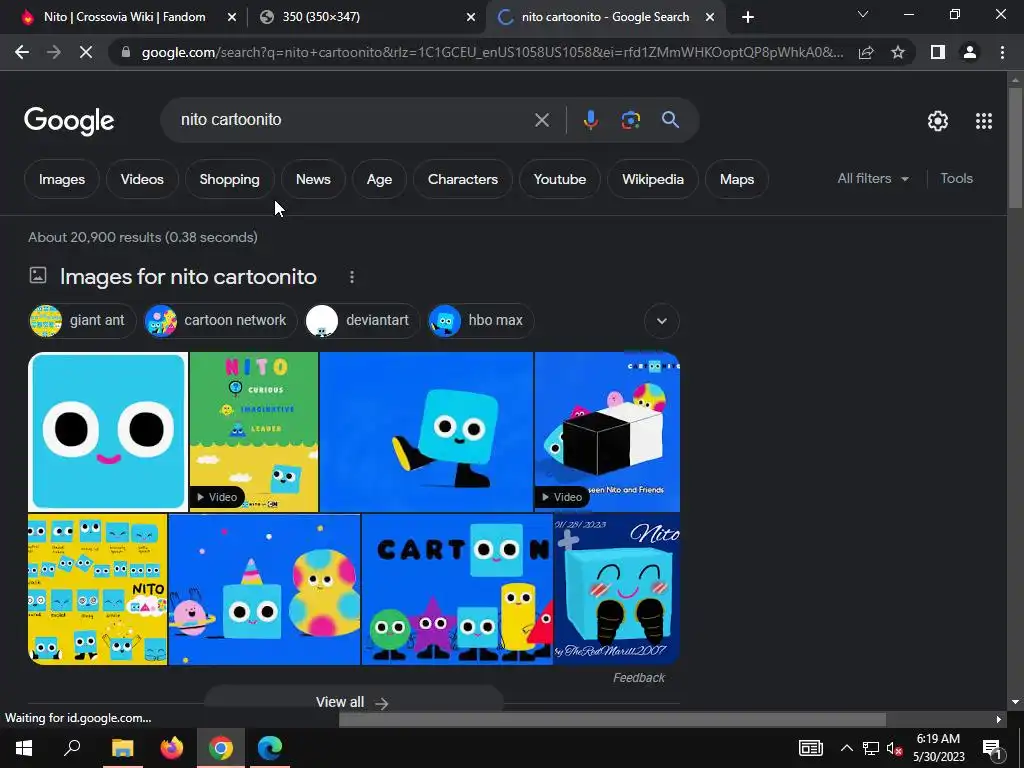Screen dimensions: 1024x768
Task: Open the Chrome profile menu
Action: tap(970, 52)
